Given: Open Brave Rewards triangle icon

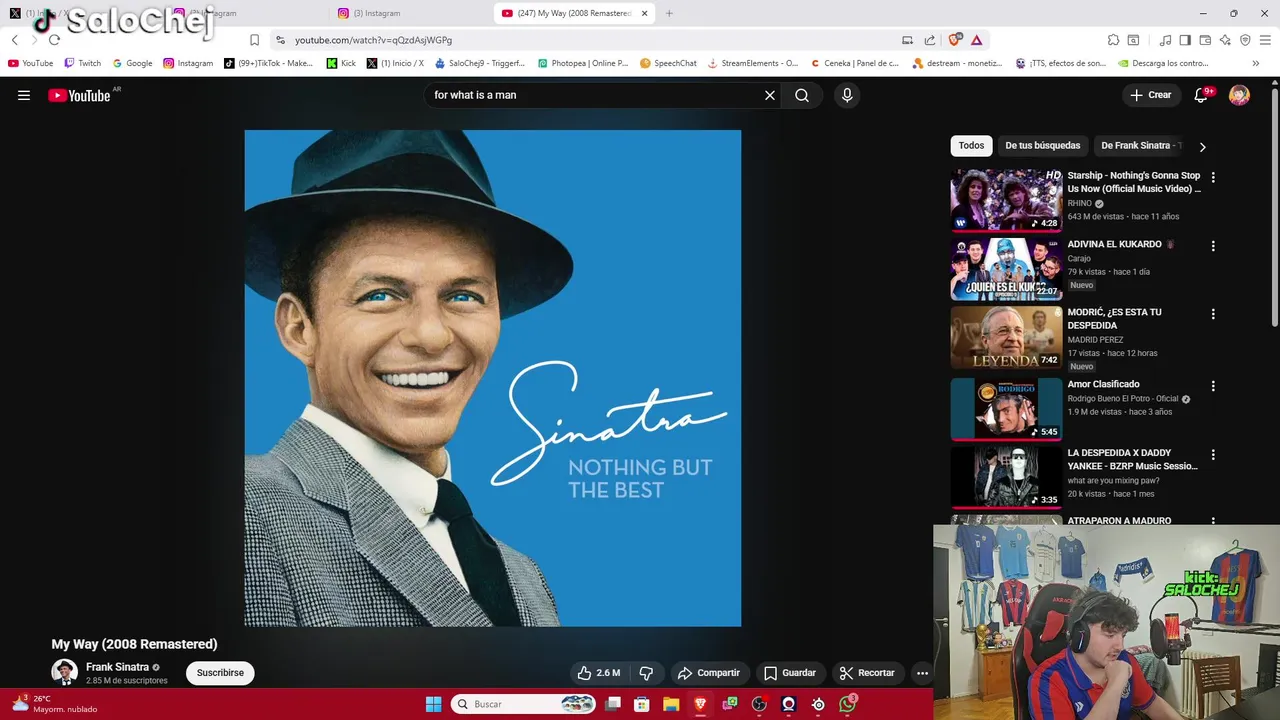Looking at the screenshot, I should 977,40.
